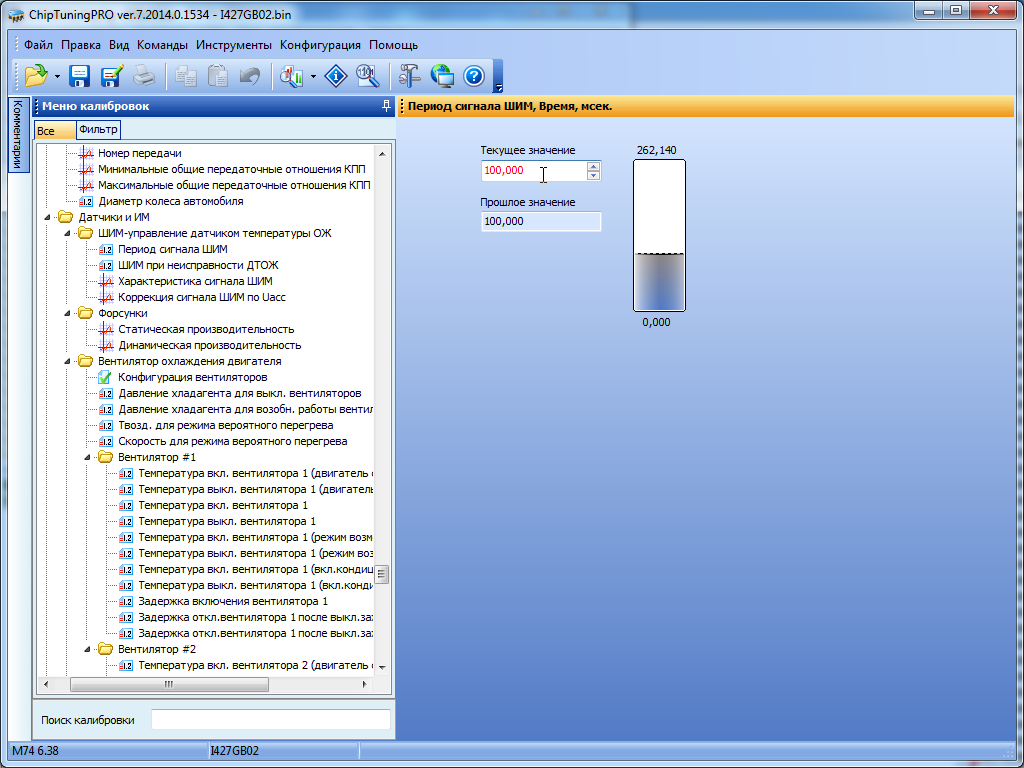Click the blue question mark help icon
This screenshot has width=1024, height=768.
tap(474, 76)
